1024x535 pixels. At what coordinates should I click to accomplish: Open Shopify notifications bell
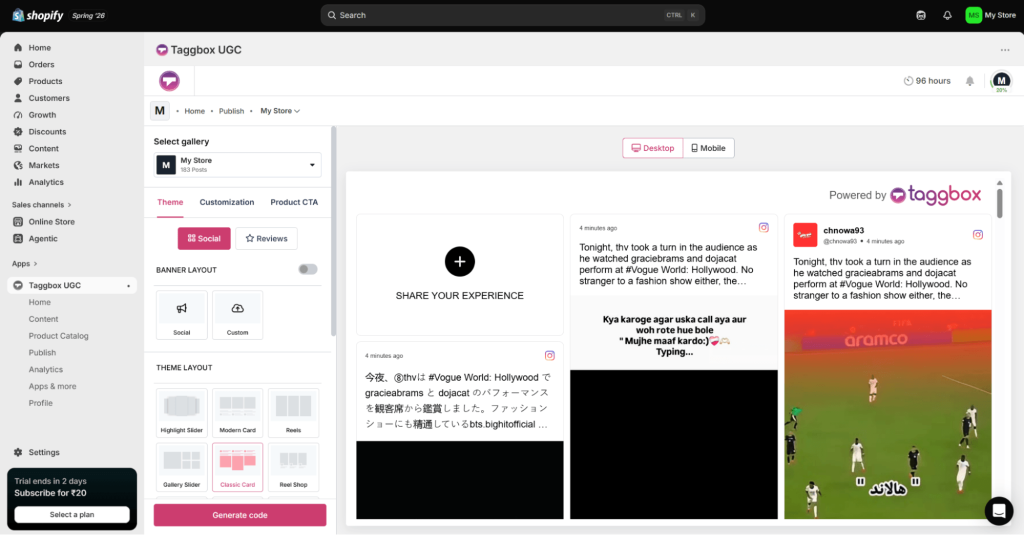(947, 15)
